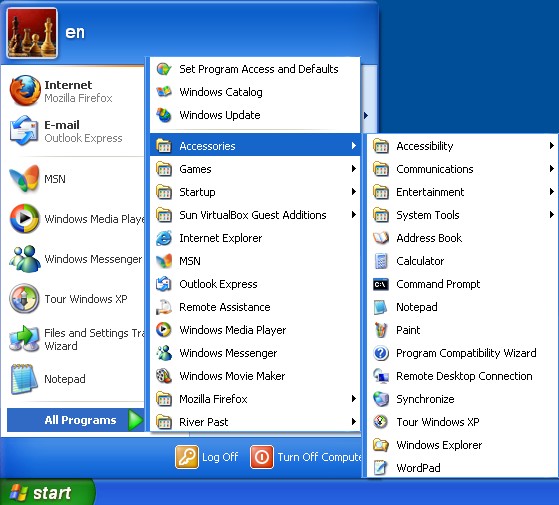
Task: Click the Remote Assistance icon
Action: pyautogui.click(x=164, y=307)
